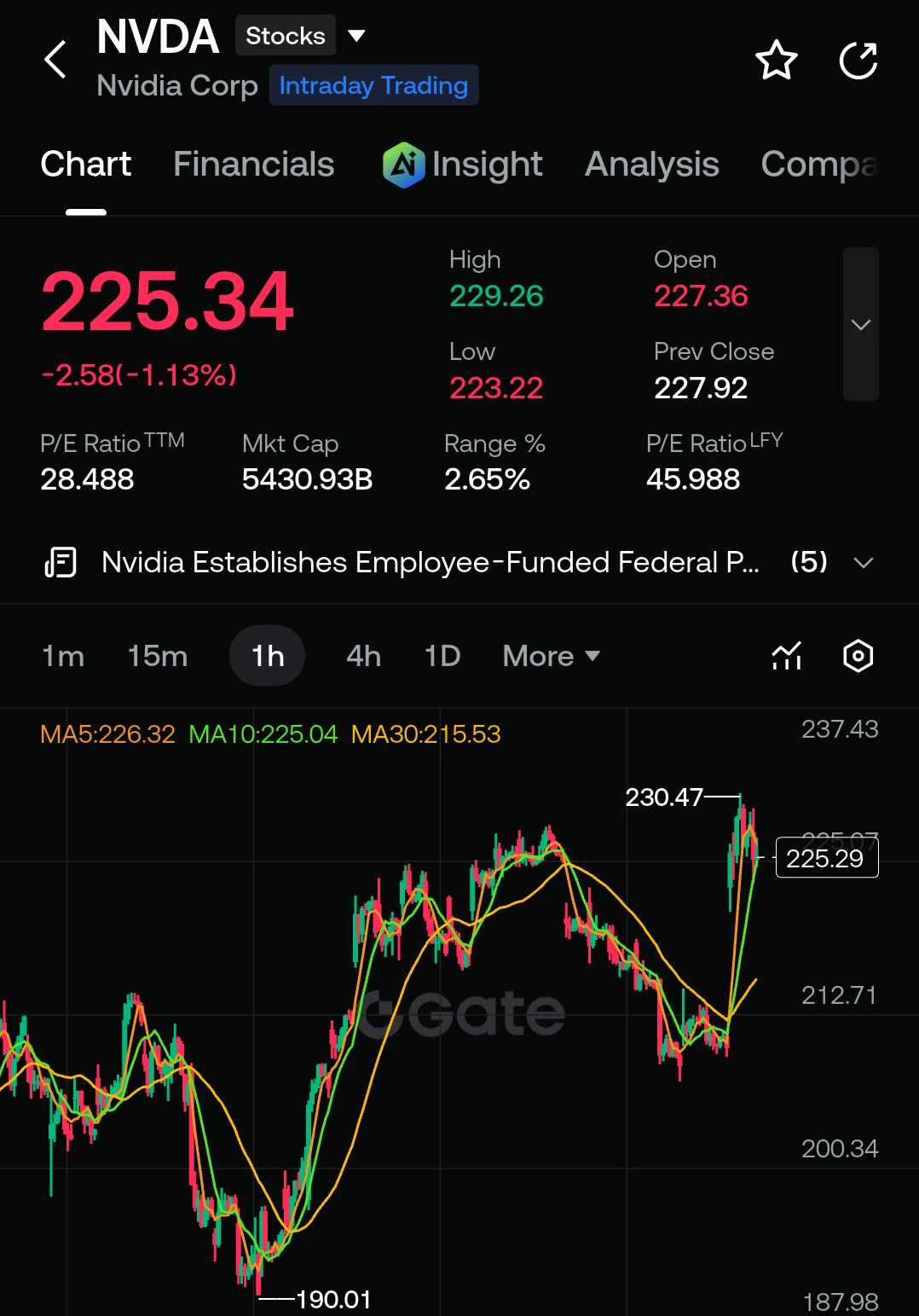This screenshot has height=1316, width=919.
Task: Tap the Prev Close value 227.92
Action: [x=701, y=388]
